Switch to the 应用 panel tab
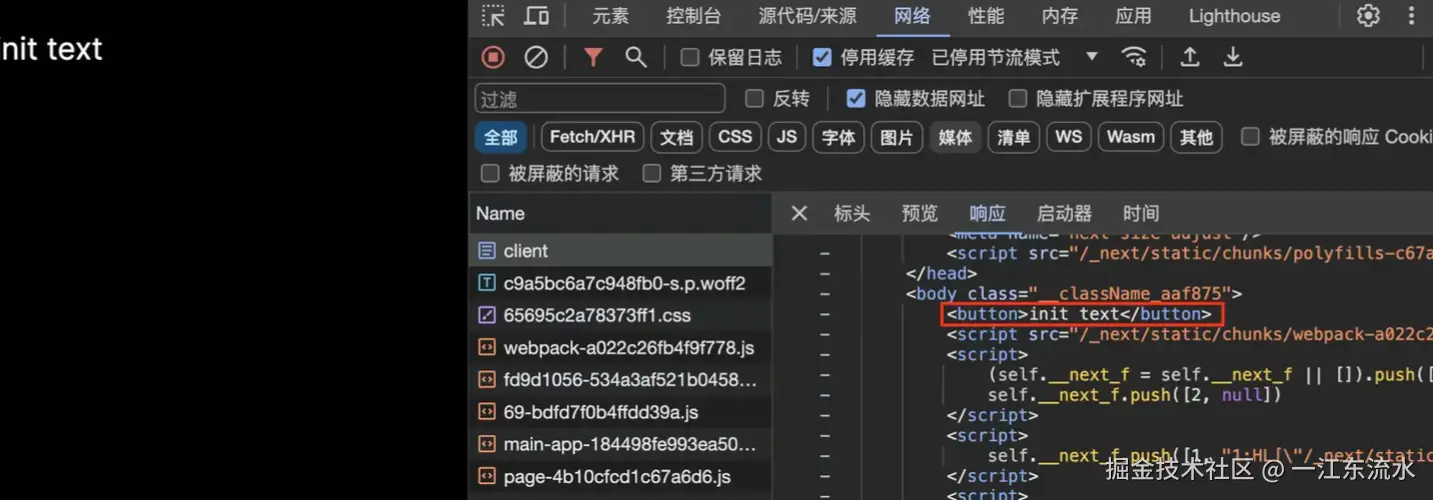This screenshot has width=1433, height=500. point(1133,16)
